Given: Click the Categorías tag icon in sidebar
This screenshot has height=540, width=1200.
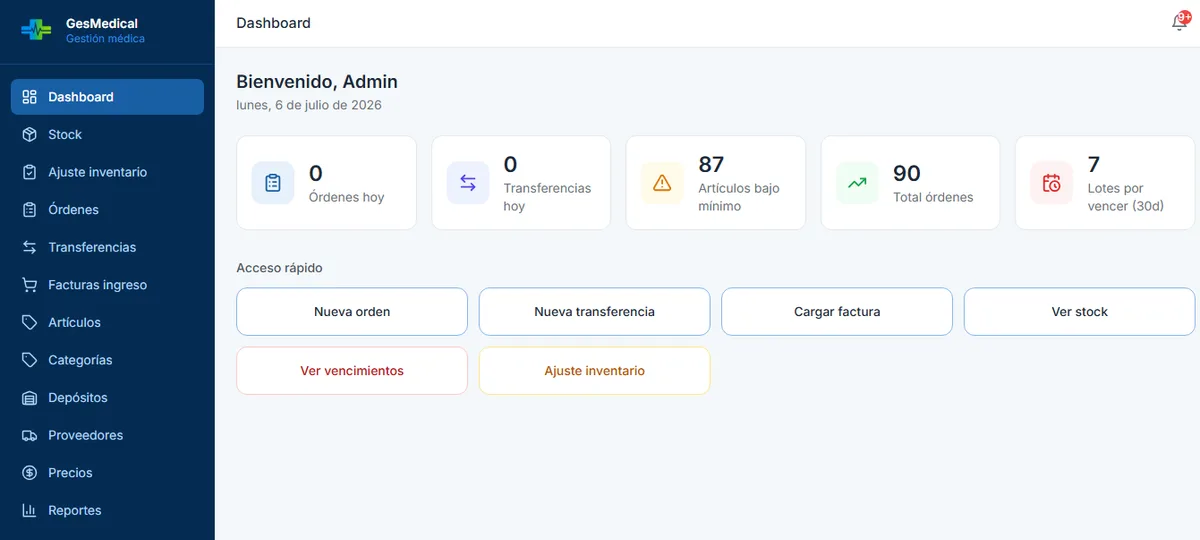Looking at the screenshot, I should coord(30,360).
